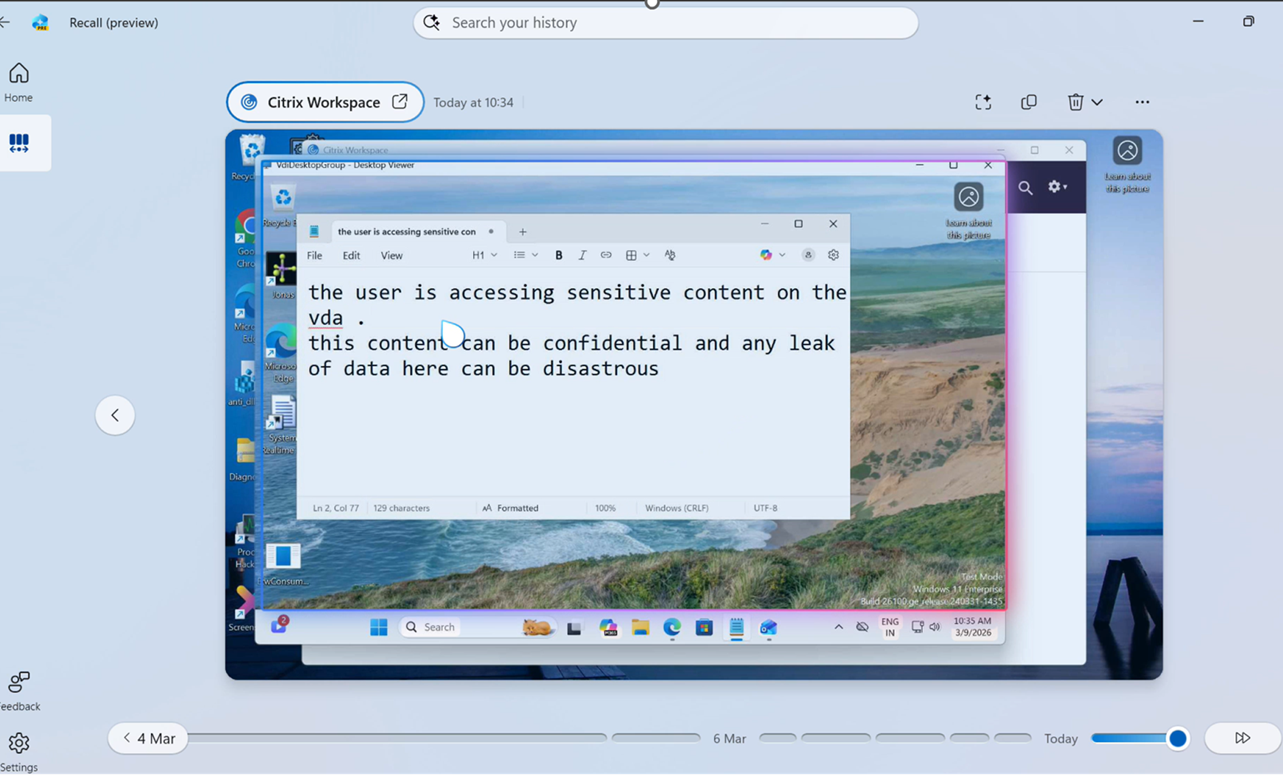Add a new Notepad tab
1283x775 pixels.
[x=522, y=231]
